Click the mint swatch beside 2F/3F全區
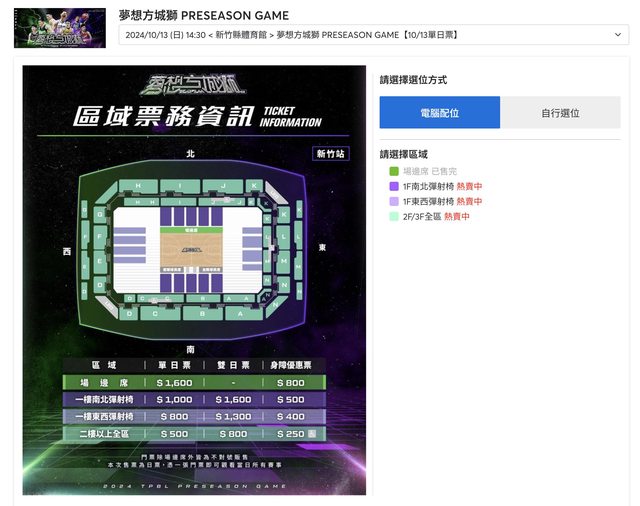Screen dimensions: 640x506 point(394,217)
